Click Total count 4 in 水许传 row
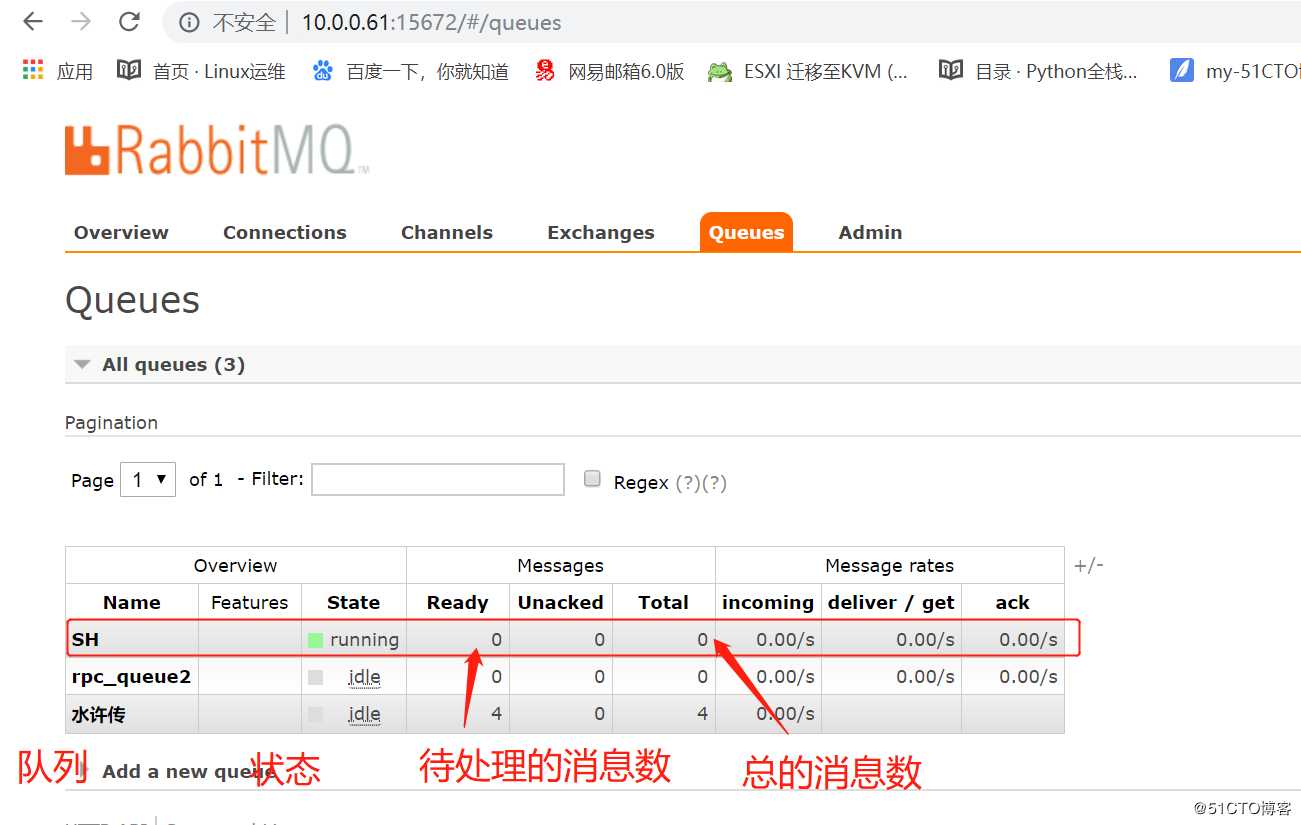 (703, 714)
